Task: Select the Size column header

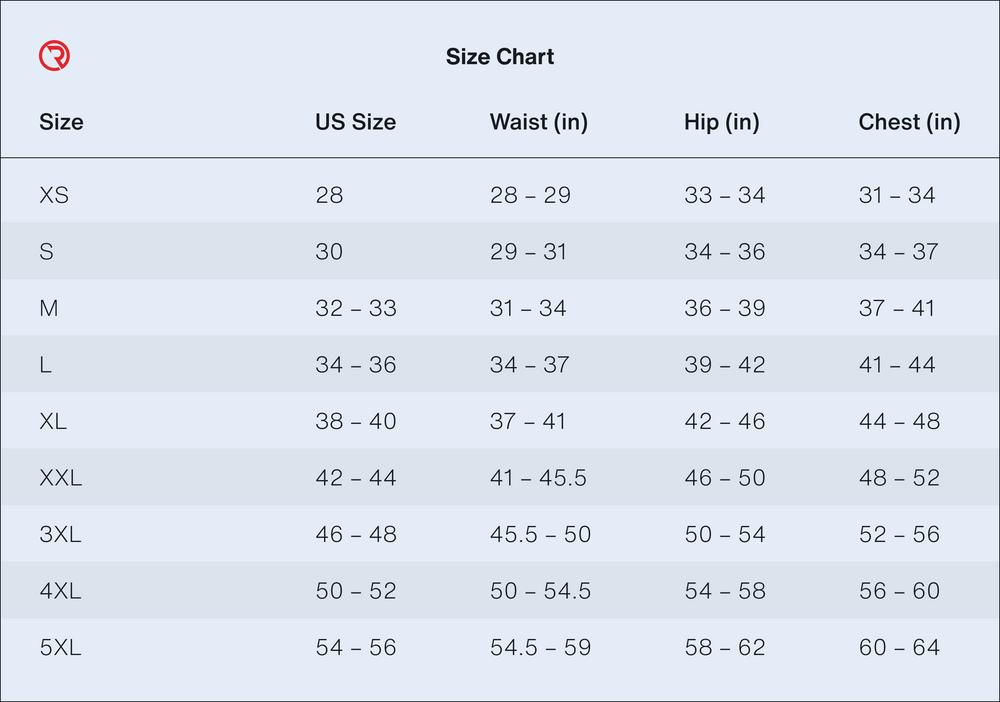Action: [x=61, y=122]
